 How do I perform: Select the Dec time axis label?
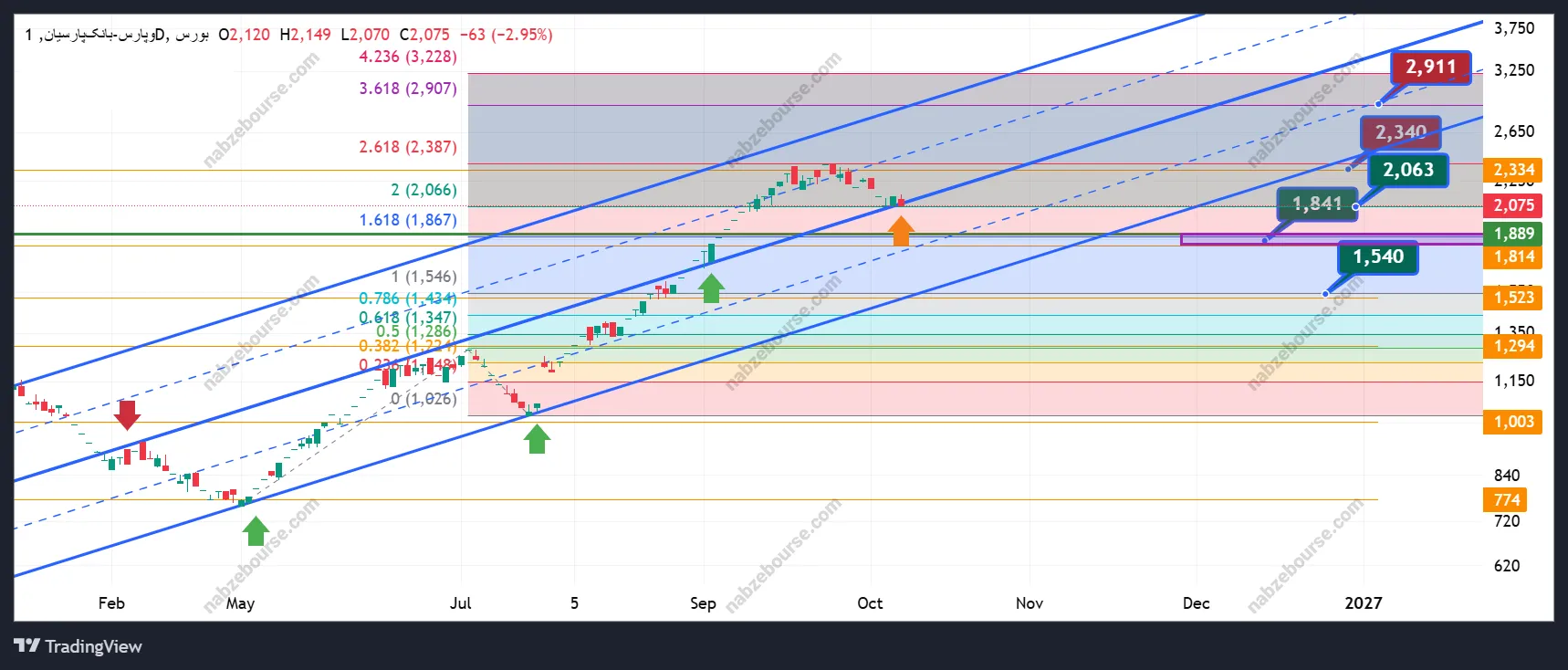[x=1196, y=603]
